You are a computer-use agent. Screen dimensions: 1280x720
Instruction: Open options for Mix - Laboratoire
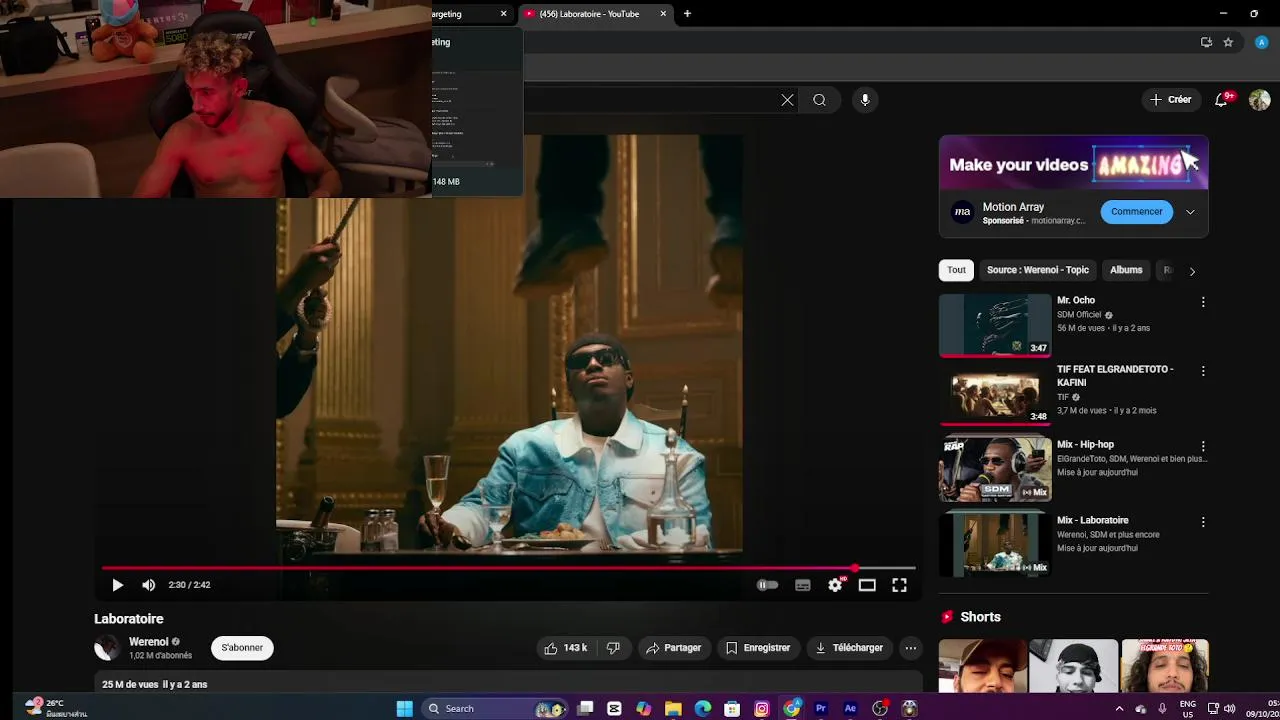pos(1203,522)
